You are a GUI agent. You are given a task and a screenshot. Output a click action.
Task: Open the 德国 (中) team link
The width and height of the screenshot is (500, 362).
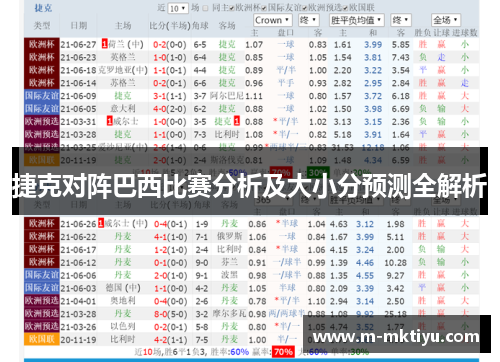click(x=123, y=288)
